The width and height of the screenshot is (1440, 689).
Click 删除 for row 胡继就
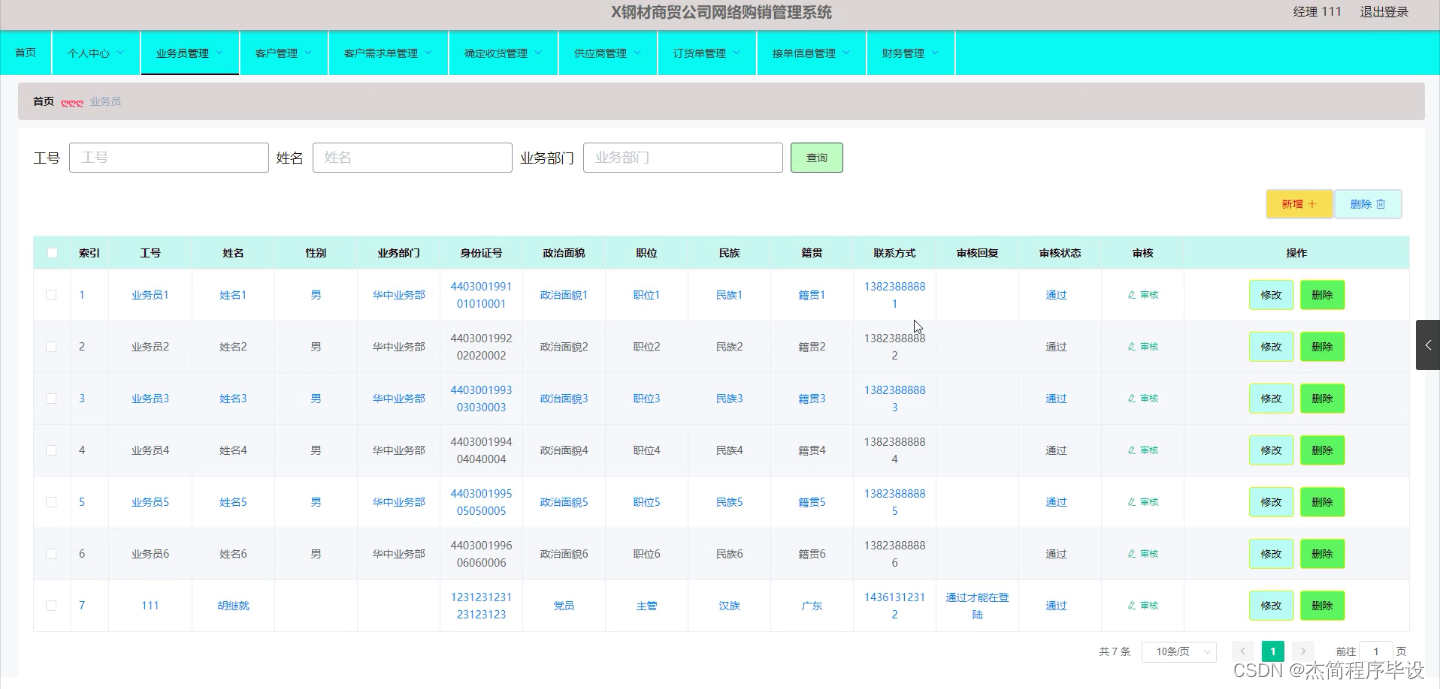tap(1322, 605)
